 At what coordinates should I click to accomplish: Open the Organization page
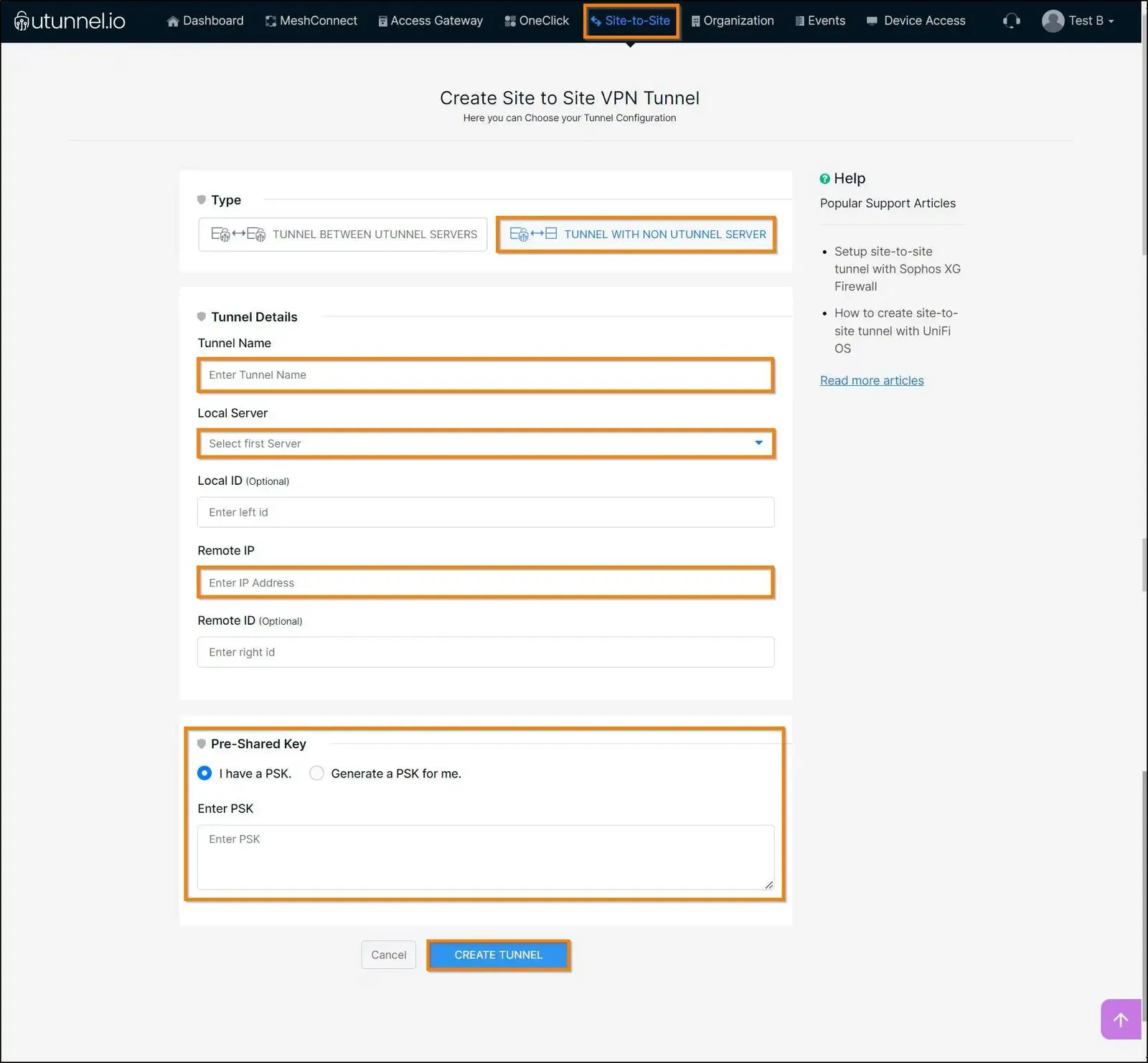click(733, 21)
